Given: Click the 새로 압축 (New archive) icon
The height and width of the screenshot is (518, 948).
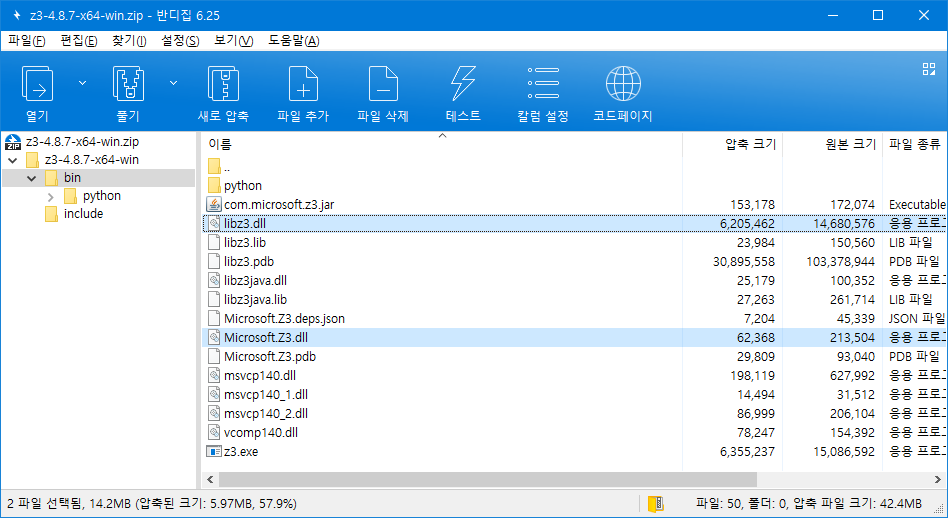Looking at the screenshot, I should pyautogui.click(x=223, y=83).
